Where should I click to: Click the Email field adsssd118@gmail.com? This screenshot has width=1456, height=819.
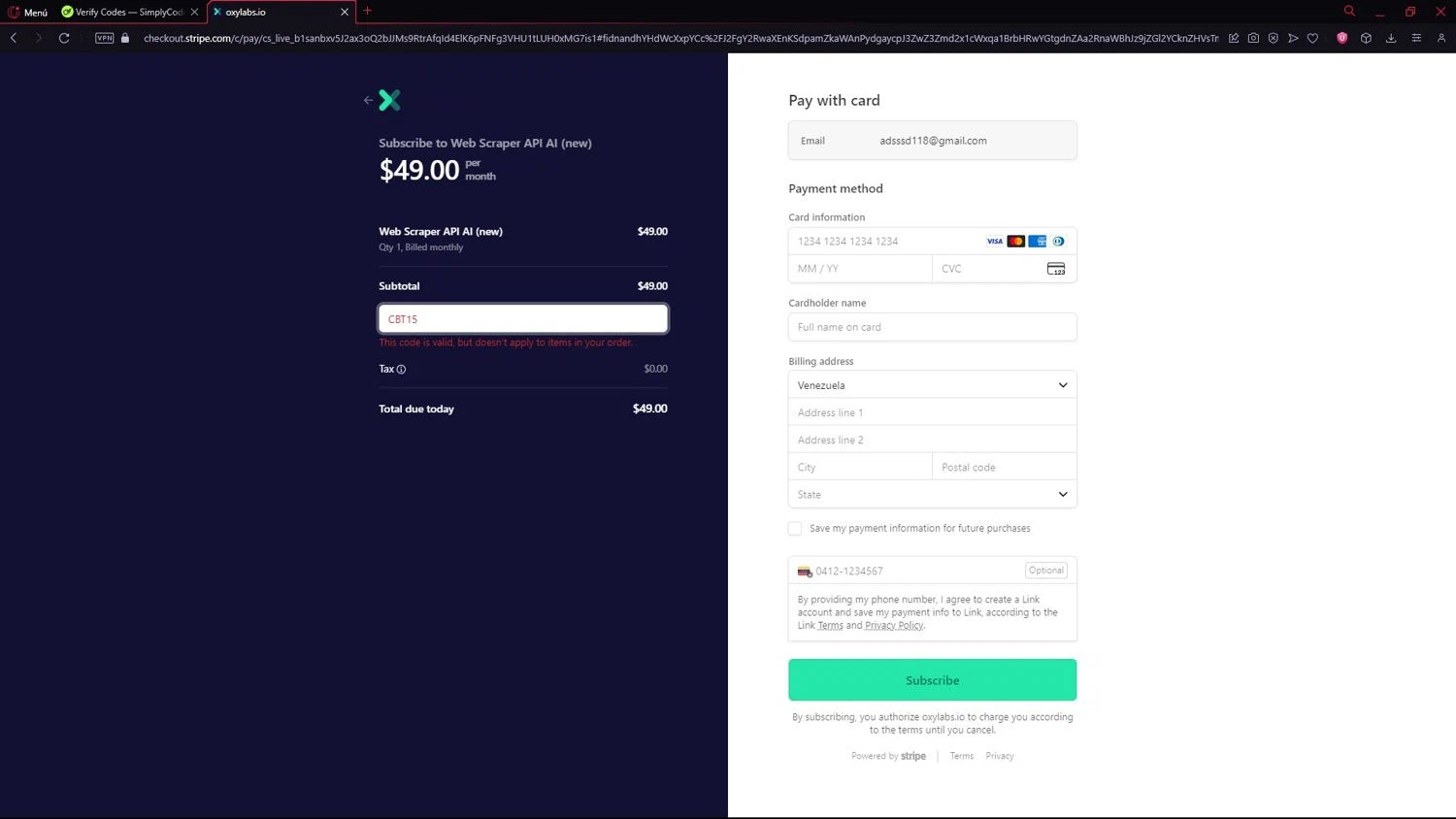[x=933, y=141]
